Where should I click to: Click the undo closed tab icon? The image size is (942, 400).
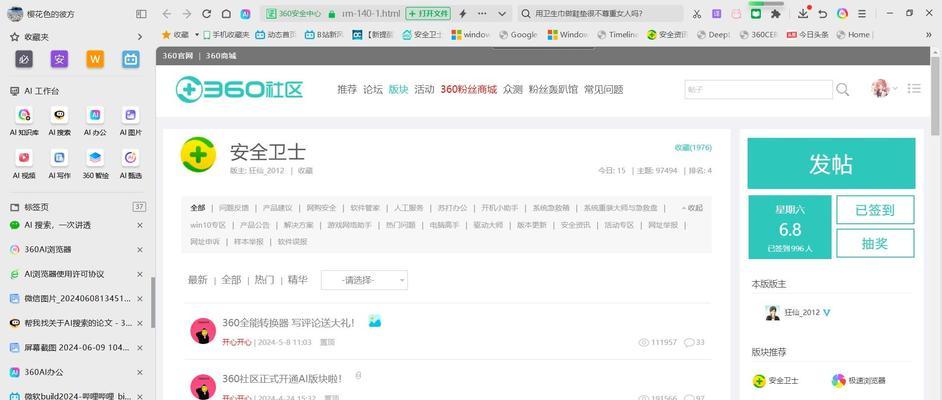point(823,13)
